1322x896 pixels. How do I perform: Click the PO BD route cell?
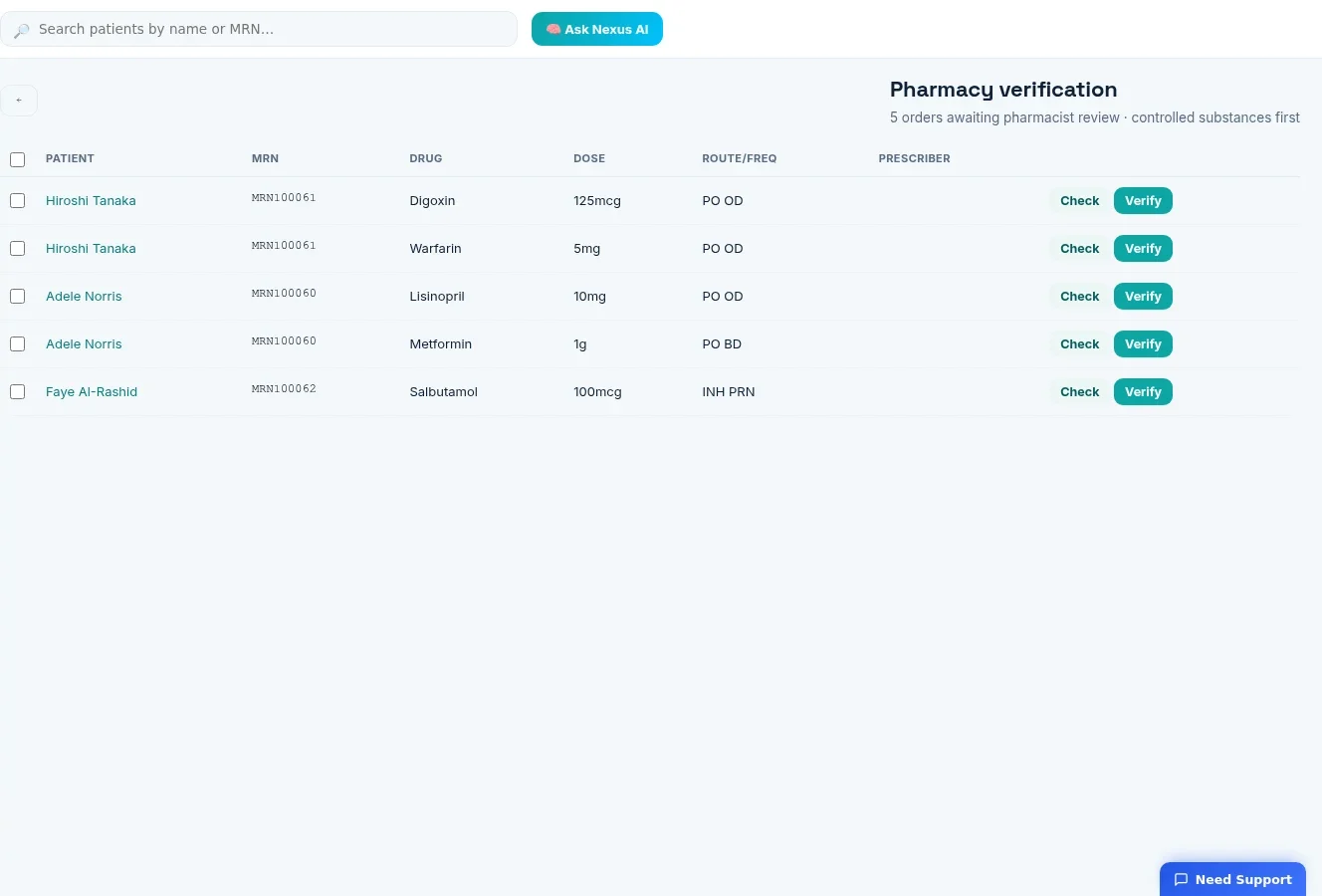(722, 343)
